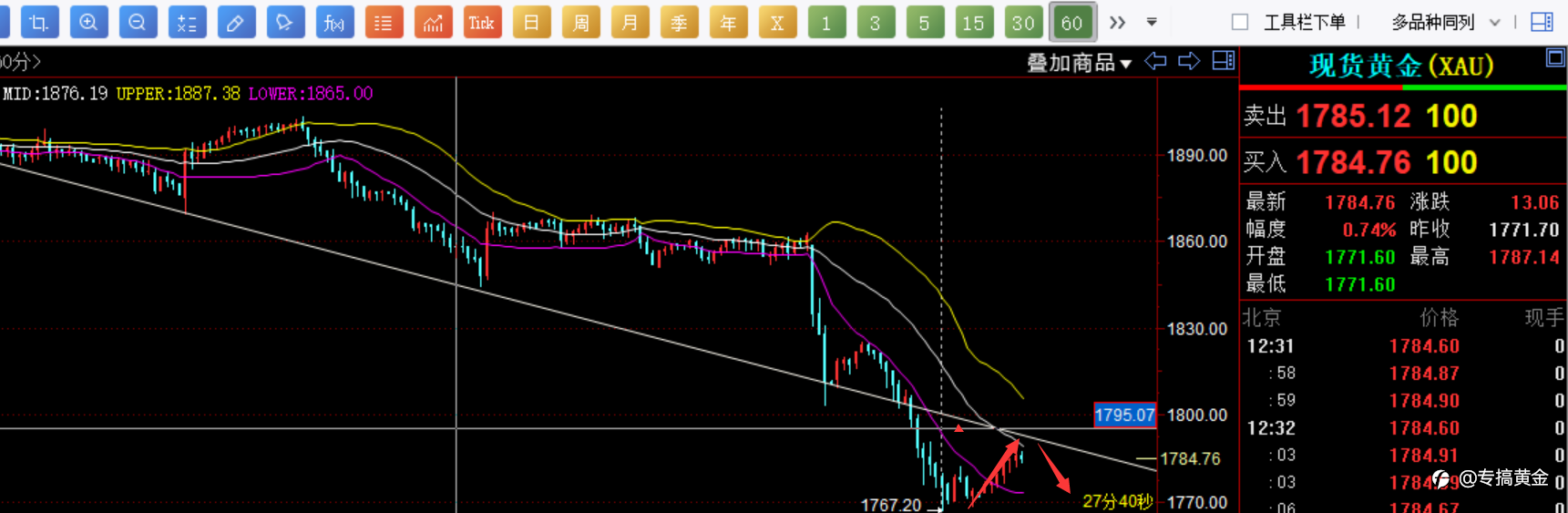1568x513 pixels.
Task: Select the active 60-minute period button
Action: coord(1072,22)
